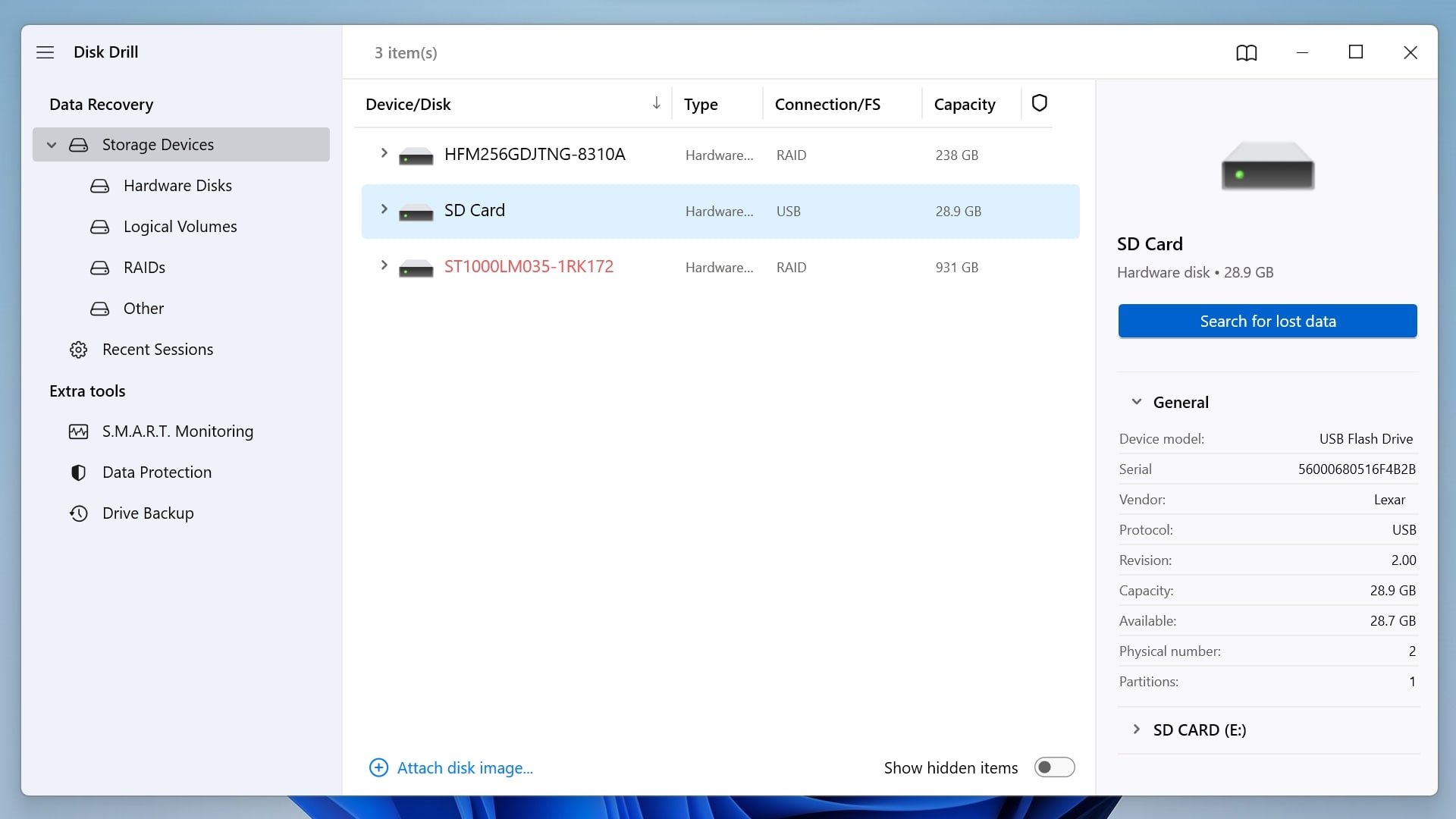Sort by Capacity column header

point(965,104)
